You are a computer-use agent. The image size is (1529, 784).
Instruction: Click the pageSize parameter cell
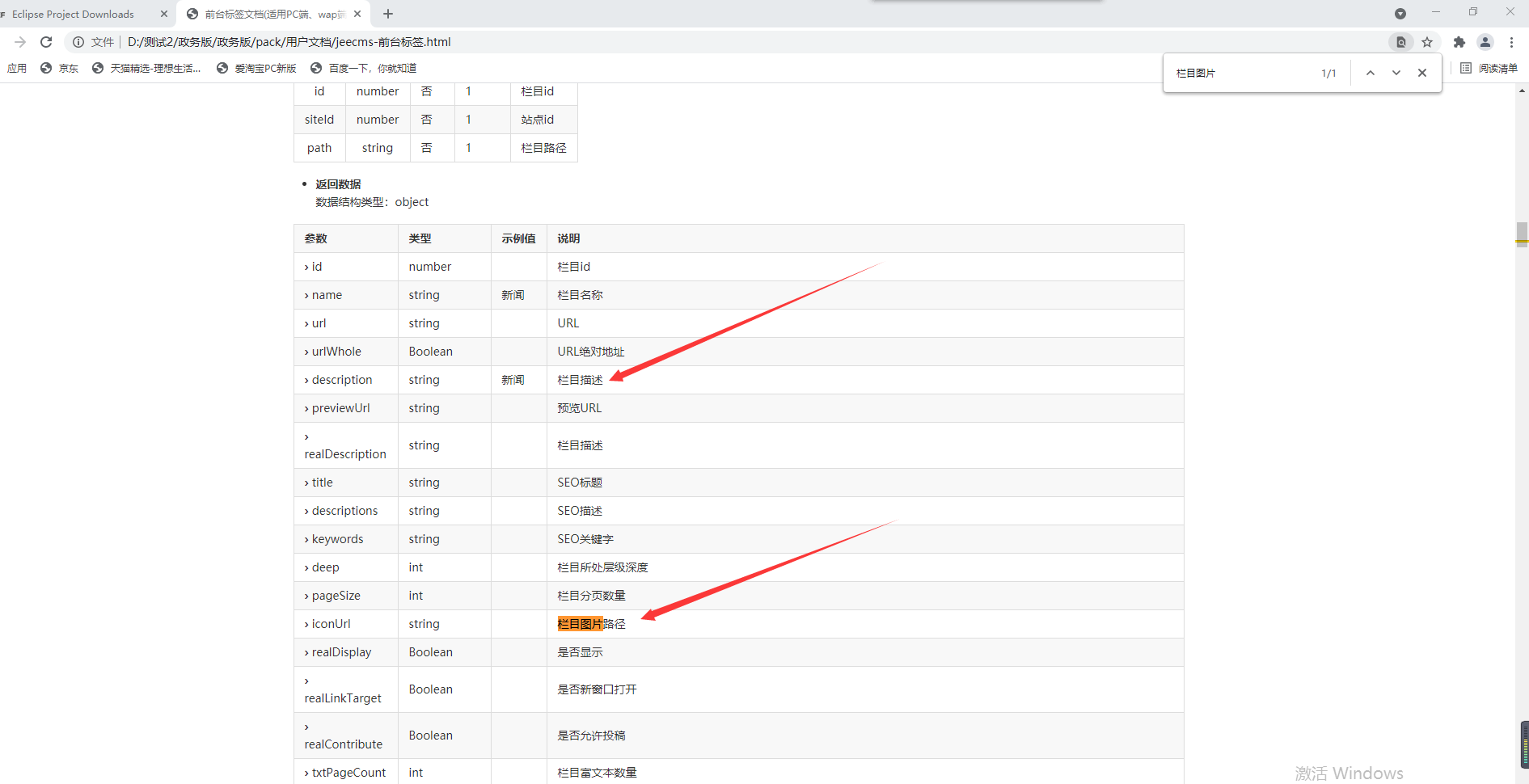(346, 596)
